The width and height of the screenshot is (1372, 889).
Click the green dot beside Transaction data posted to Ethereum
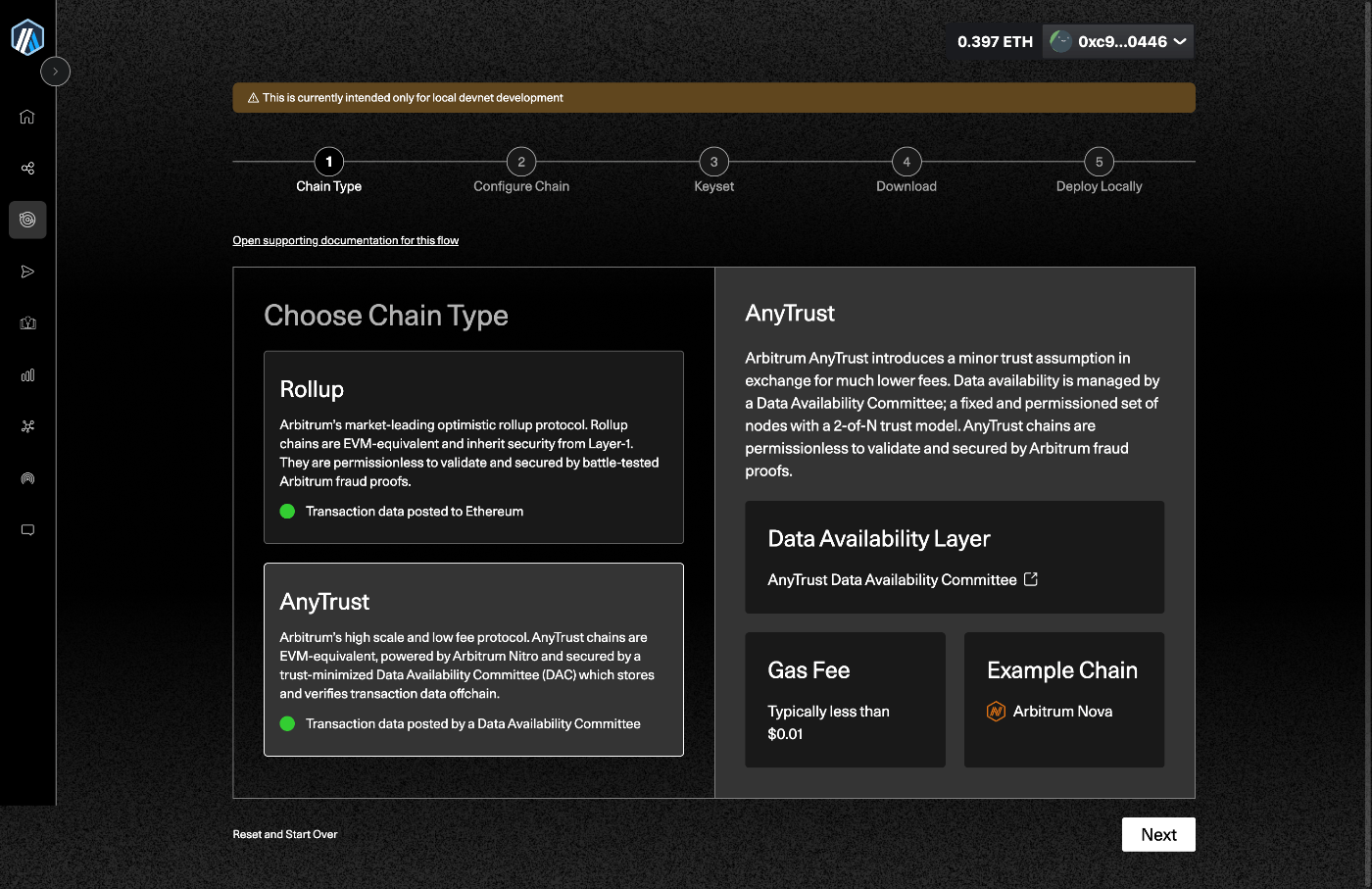click(x=287, y=511)
